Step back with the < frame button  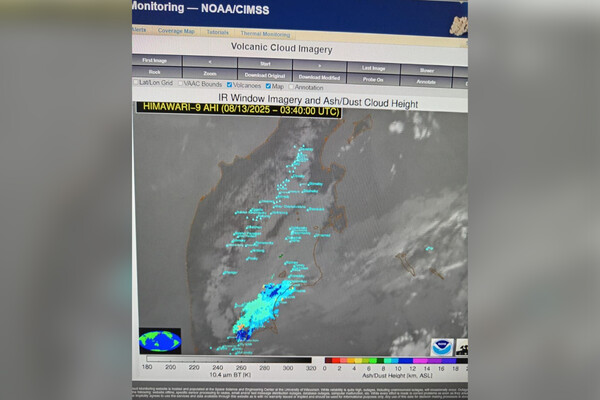209,63
